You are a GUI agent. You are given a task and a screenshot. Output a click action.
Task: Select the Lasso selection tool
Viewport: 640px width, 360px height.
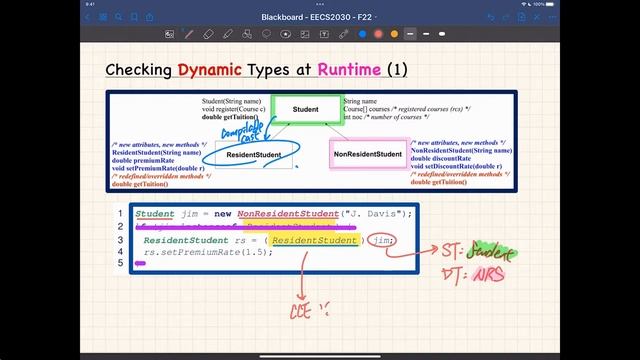point(266,34)
